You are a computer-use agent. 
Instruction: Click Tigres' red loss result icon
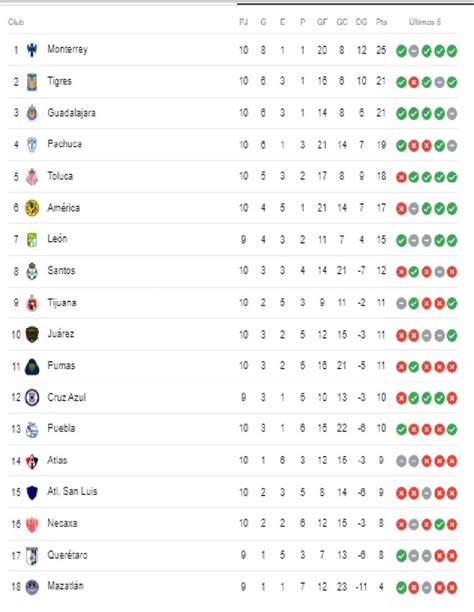413,82
